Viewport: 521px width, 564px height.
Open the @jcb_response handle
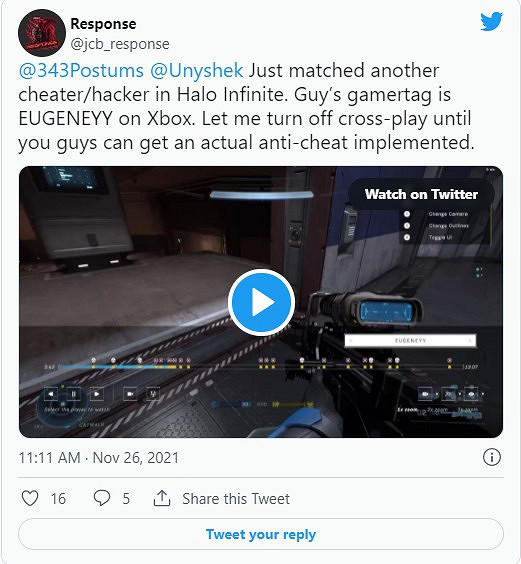pos(120,44)
